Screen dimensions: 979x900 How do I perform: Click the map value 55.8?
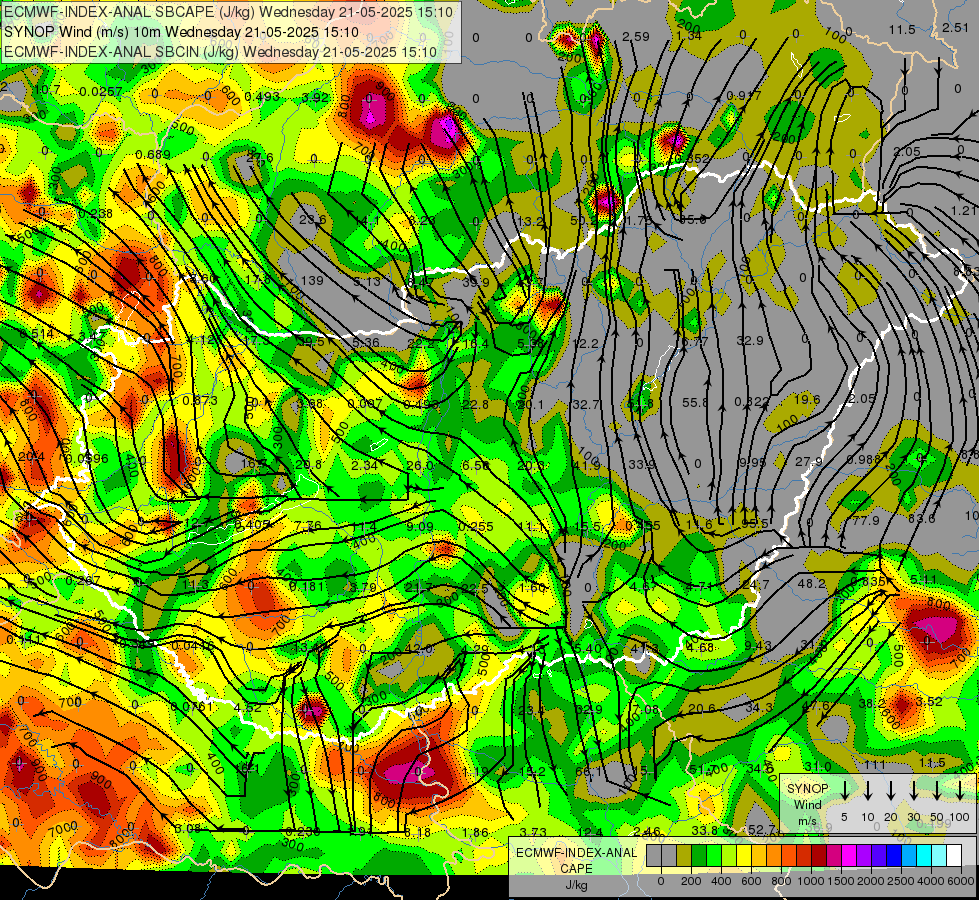695,402
